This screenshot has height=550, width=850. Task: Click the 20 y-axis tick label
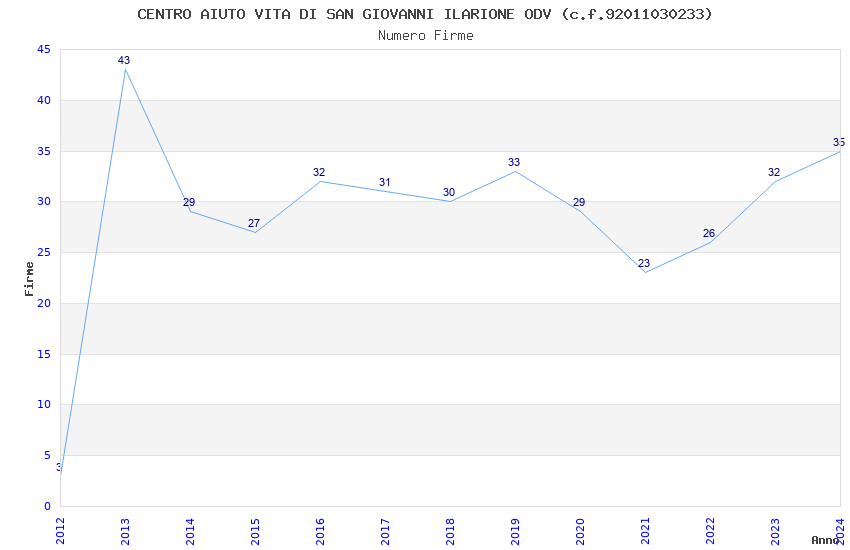44,303
